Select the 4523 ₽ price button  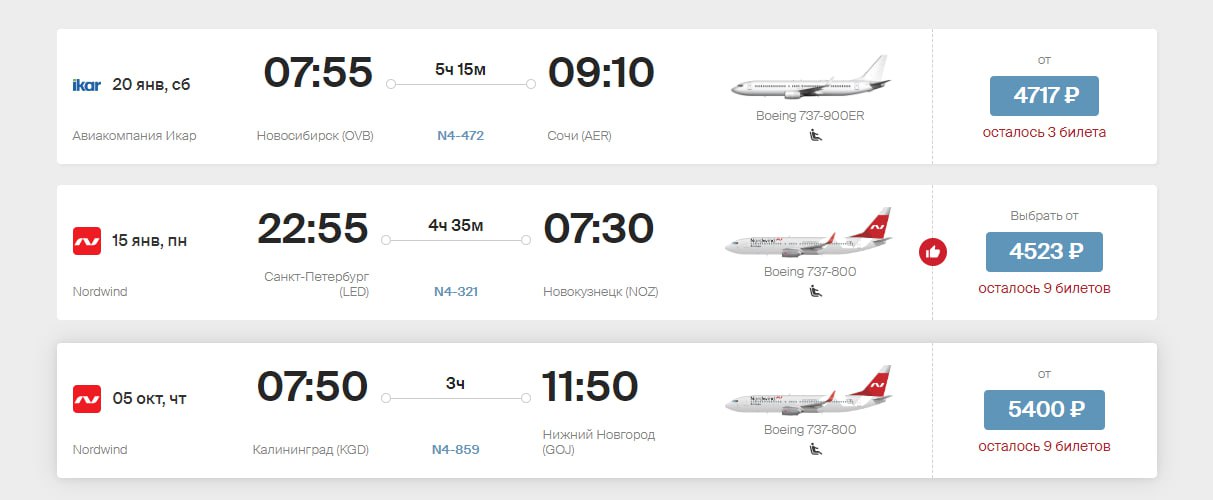pyautogui.click(x=1044, y=252)
